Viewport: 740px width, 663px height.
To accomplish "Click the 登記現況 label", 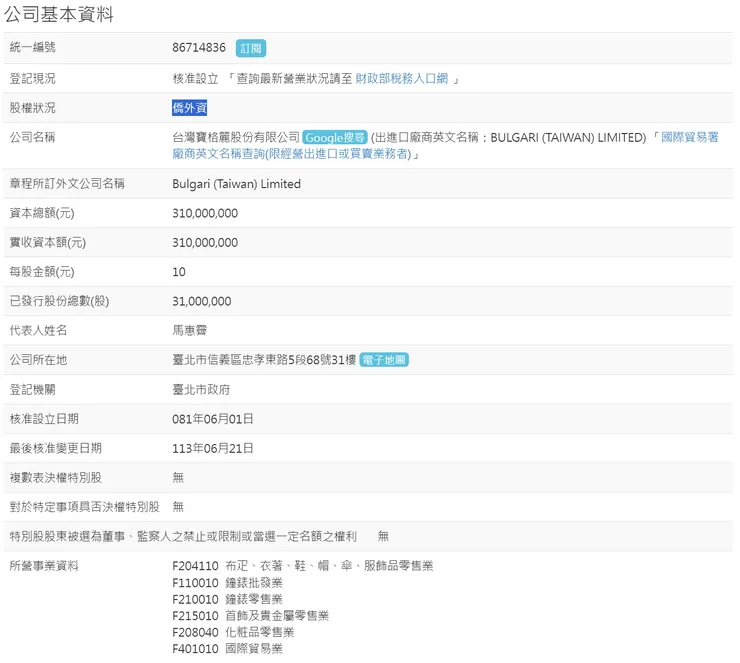I will click(33, 79).
